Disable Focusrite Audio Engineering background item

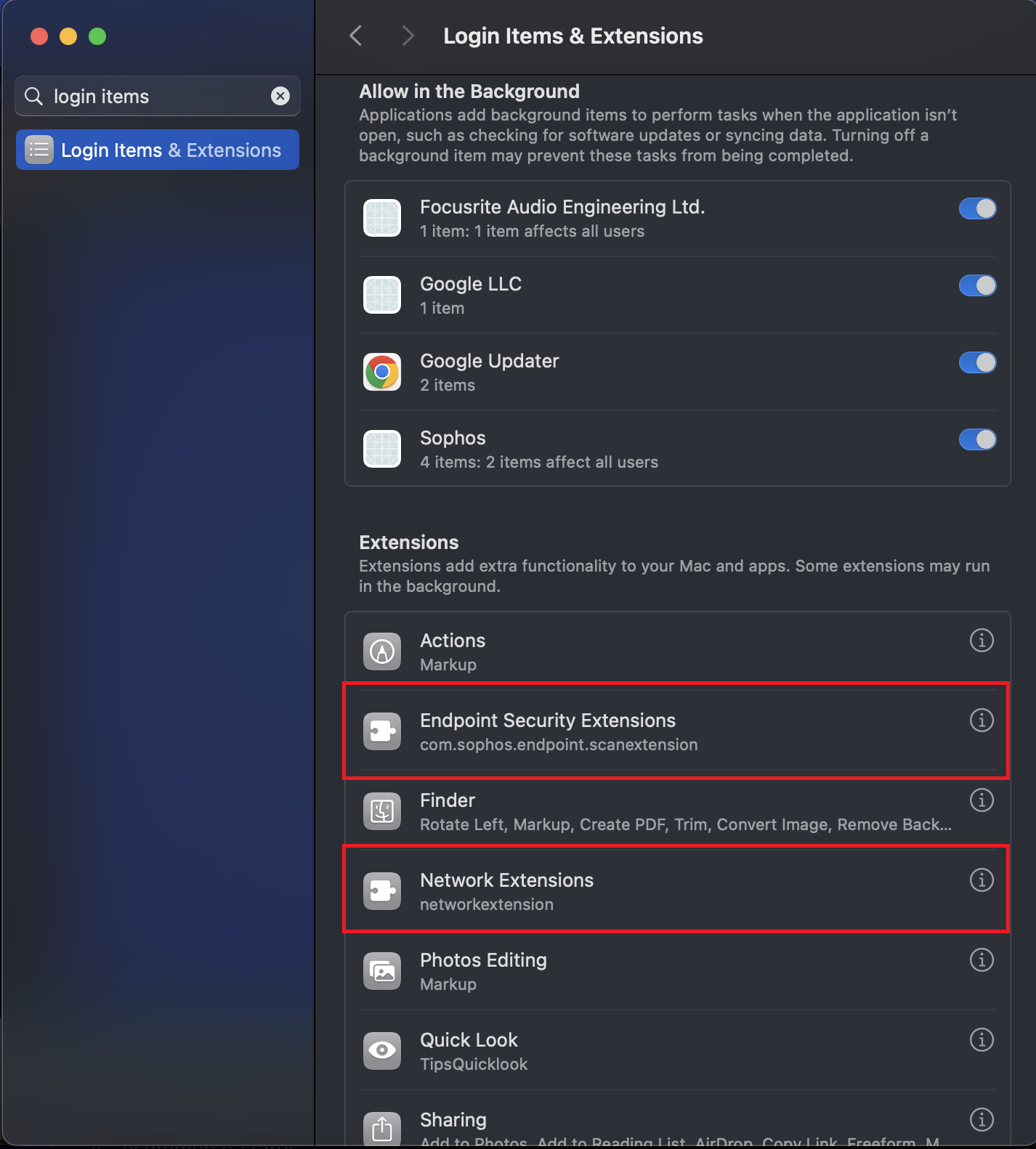pyautogui.click(x=977, y=209)
